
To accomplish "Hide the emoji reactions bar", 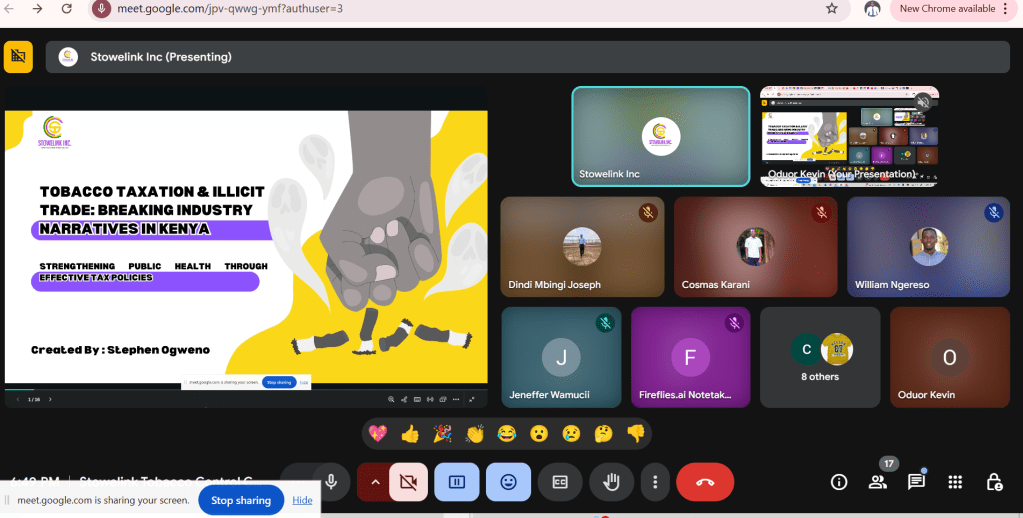I will tap(508, 482).
